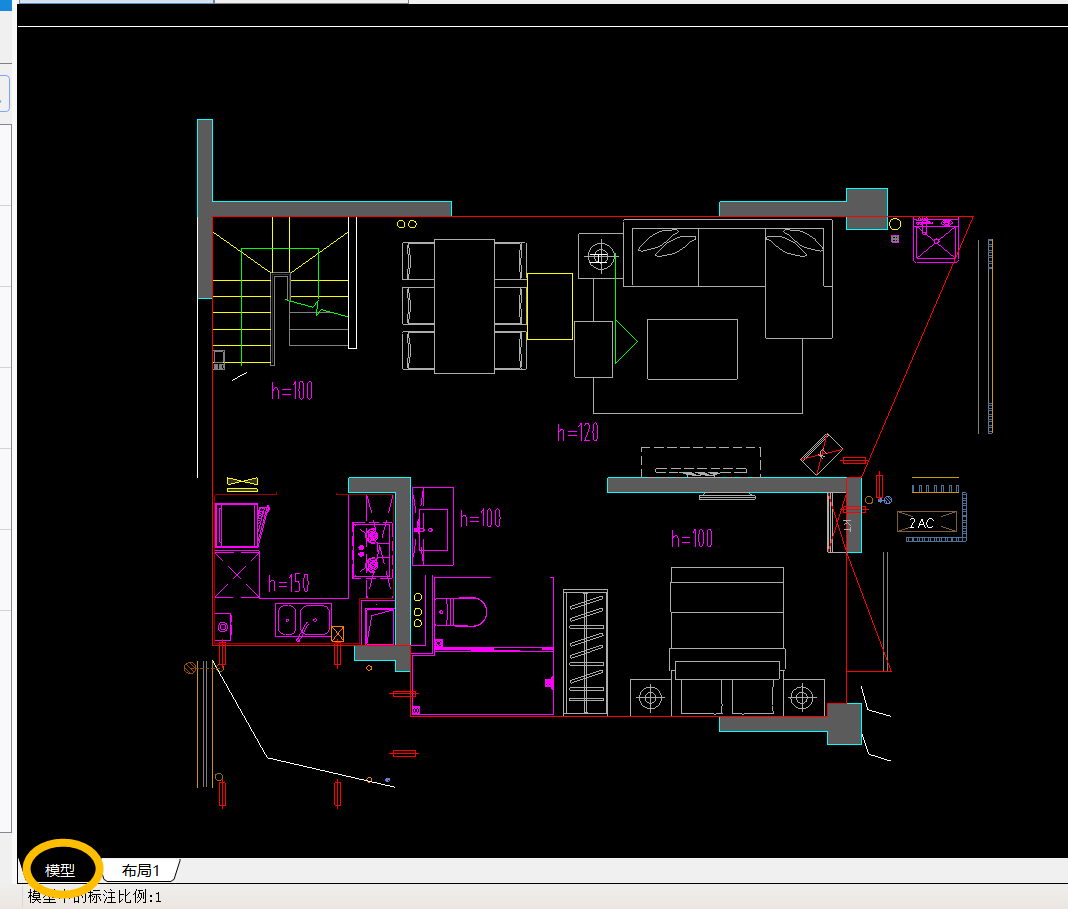Viewport: 1068px width, 909px height.
Task: Select the dashed TV cabinet outline
Action: pos(701,462)
